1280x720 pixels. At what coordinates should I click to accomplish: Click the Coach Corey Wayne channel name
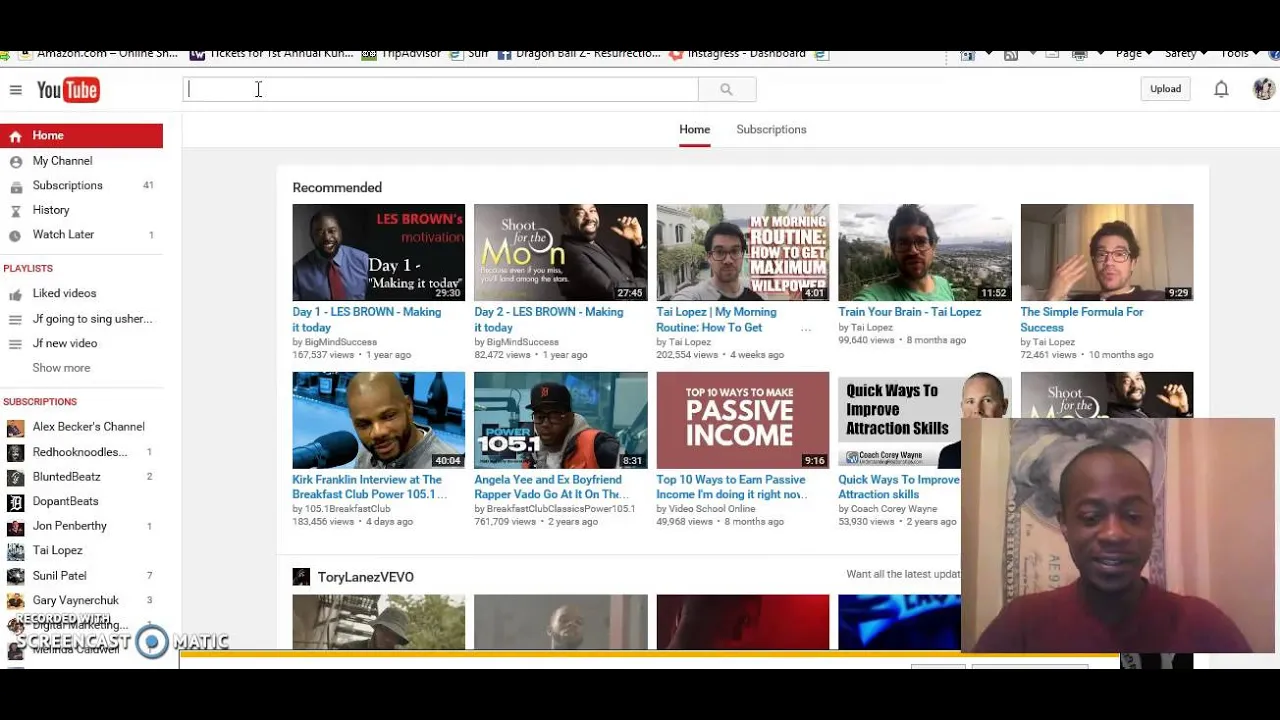click(894, 509)
